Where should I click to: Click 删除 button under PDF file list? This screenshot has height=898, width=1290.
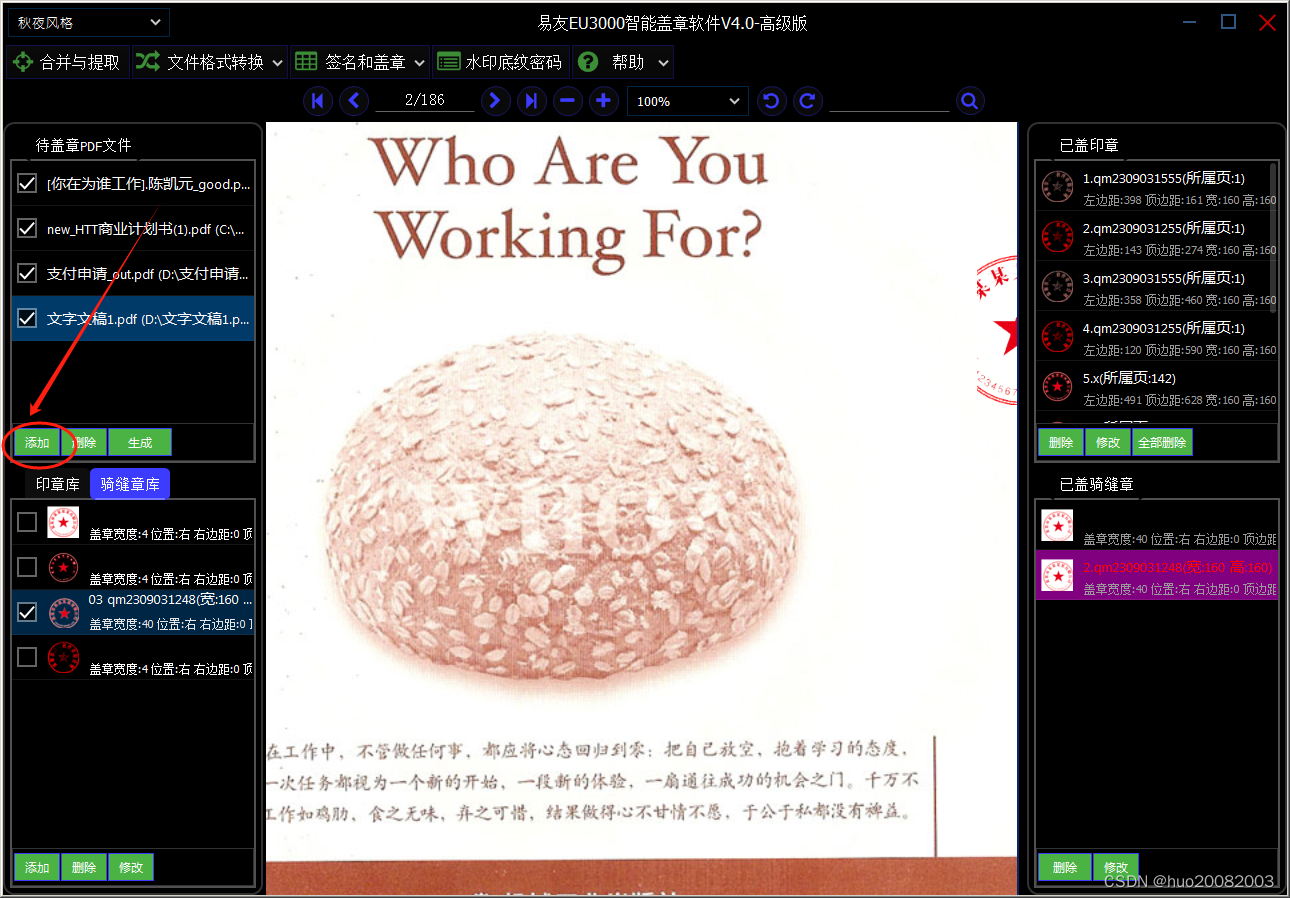coord(84,443)
